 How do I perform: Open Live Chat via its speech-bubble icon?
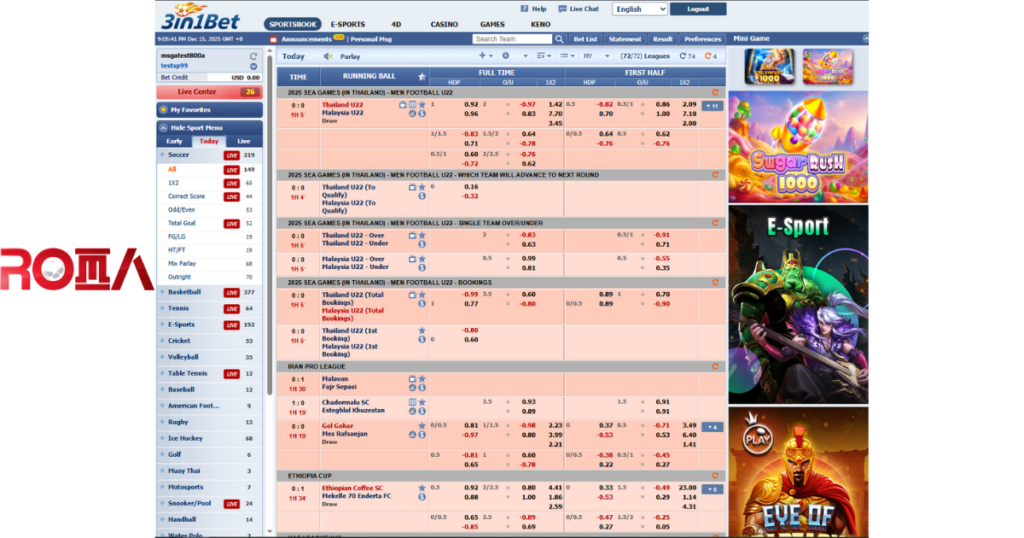coord(562,8)
